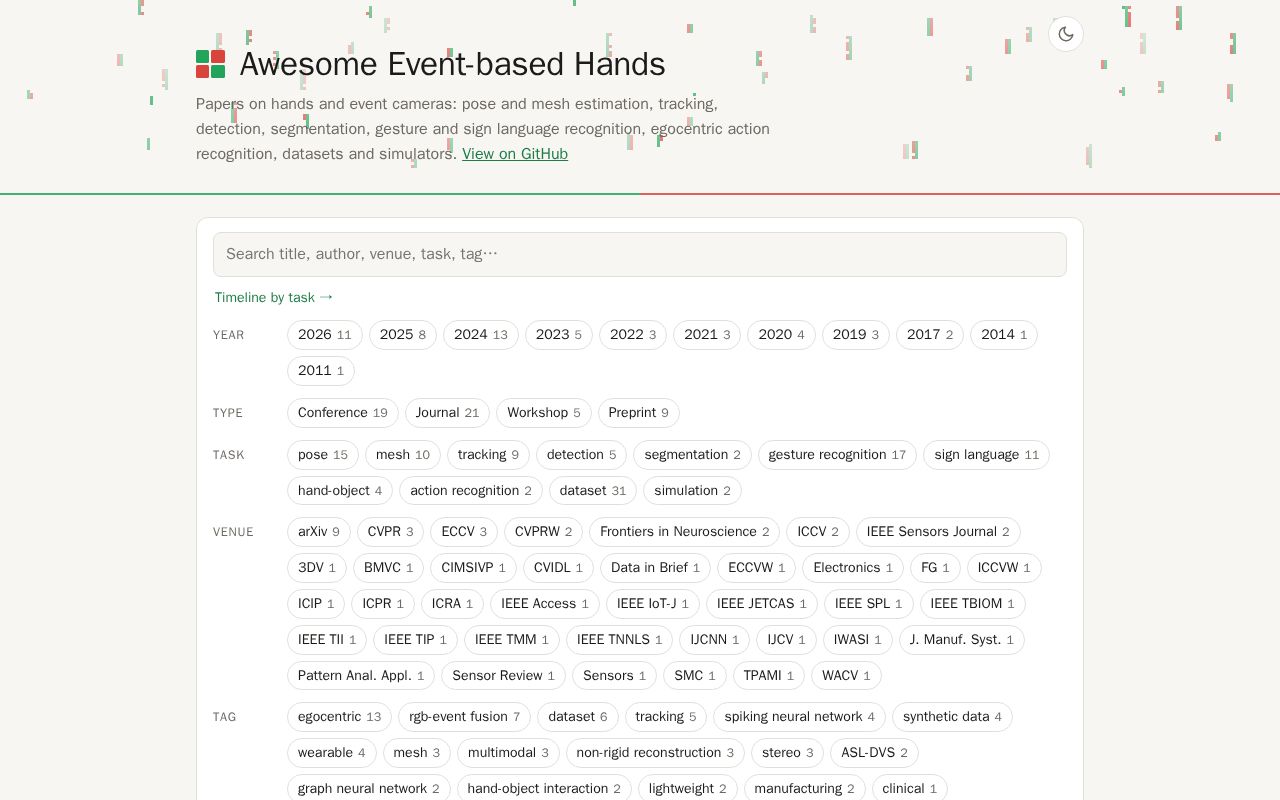Select the Preprint type filter
Viewport: 1280px width, 800px height.
tap(639, 413)
